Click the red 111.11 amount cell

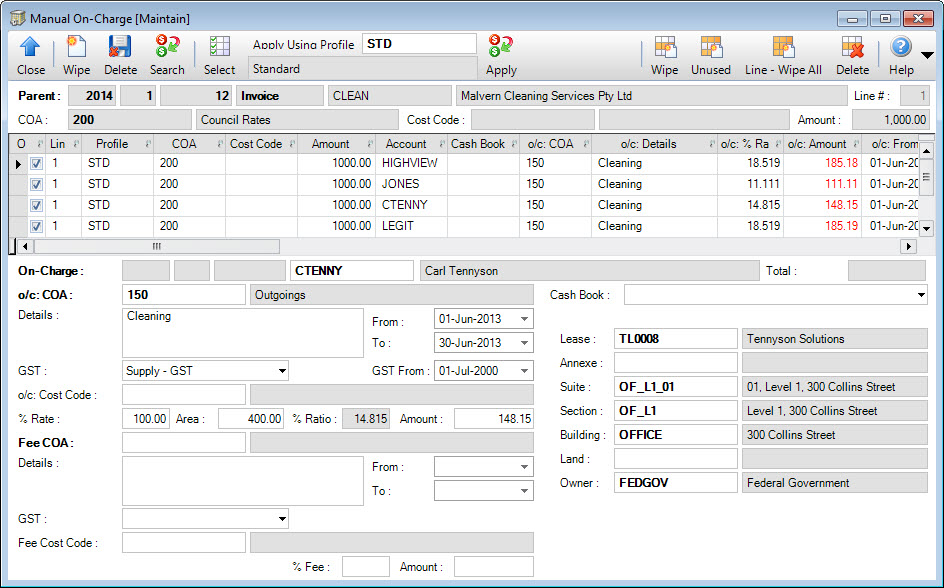(822, 184)
